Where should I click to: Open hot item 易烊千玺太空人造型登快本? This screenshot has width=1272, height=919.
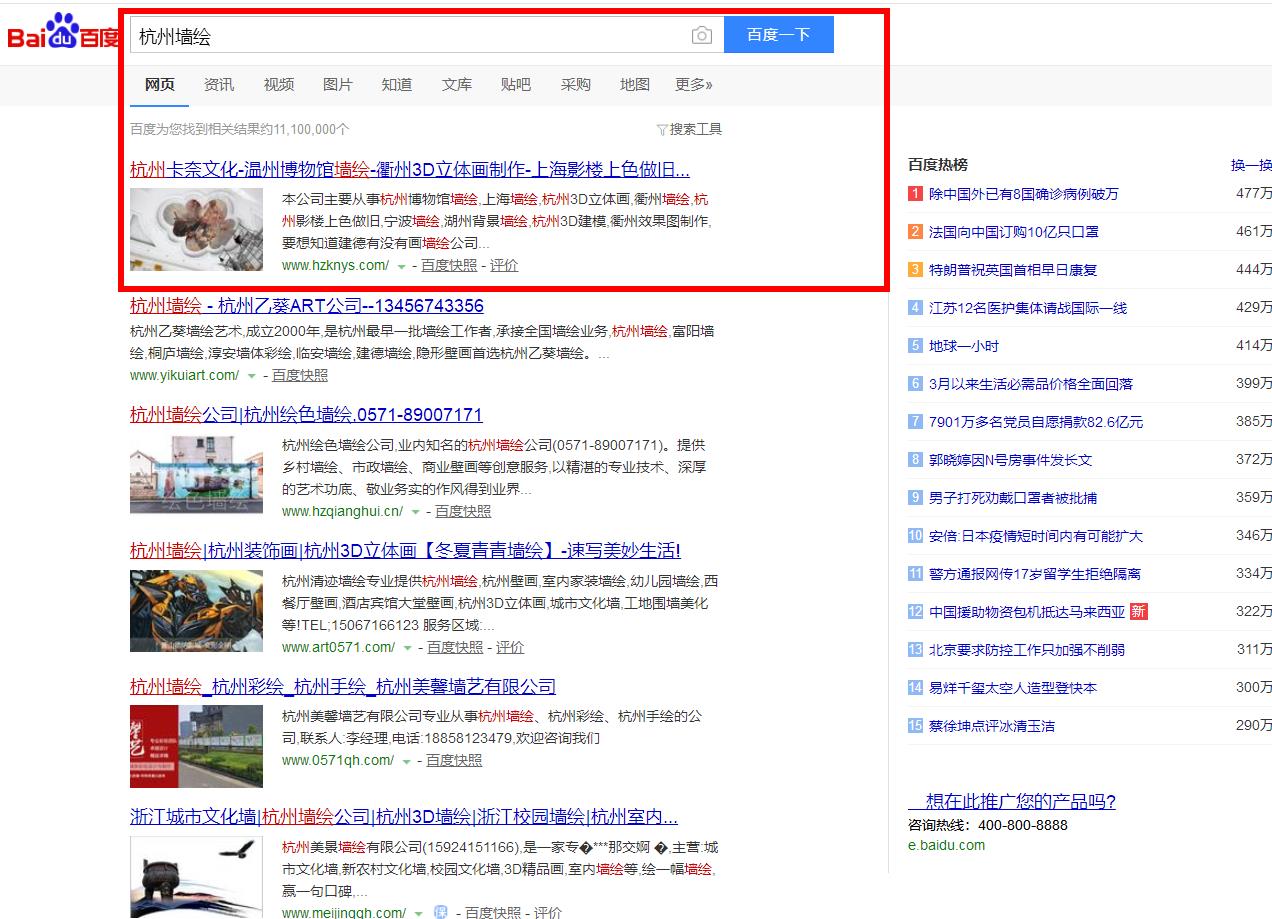point(1013,688)
